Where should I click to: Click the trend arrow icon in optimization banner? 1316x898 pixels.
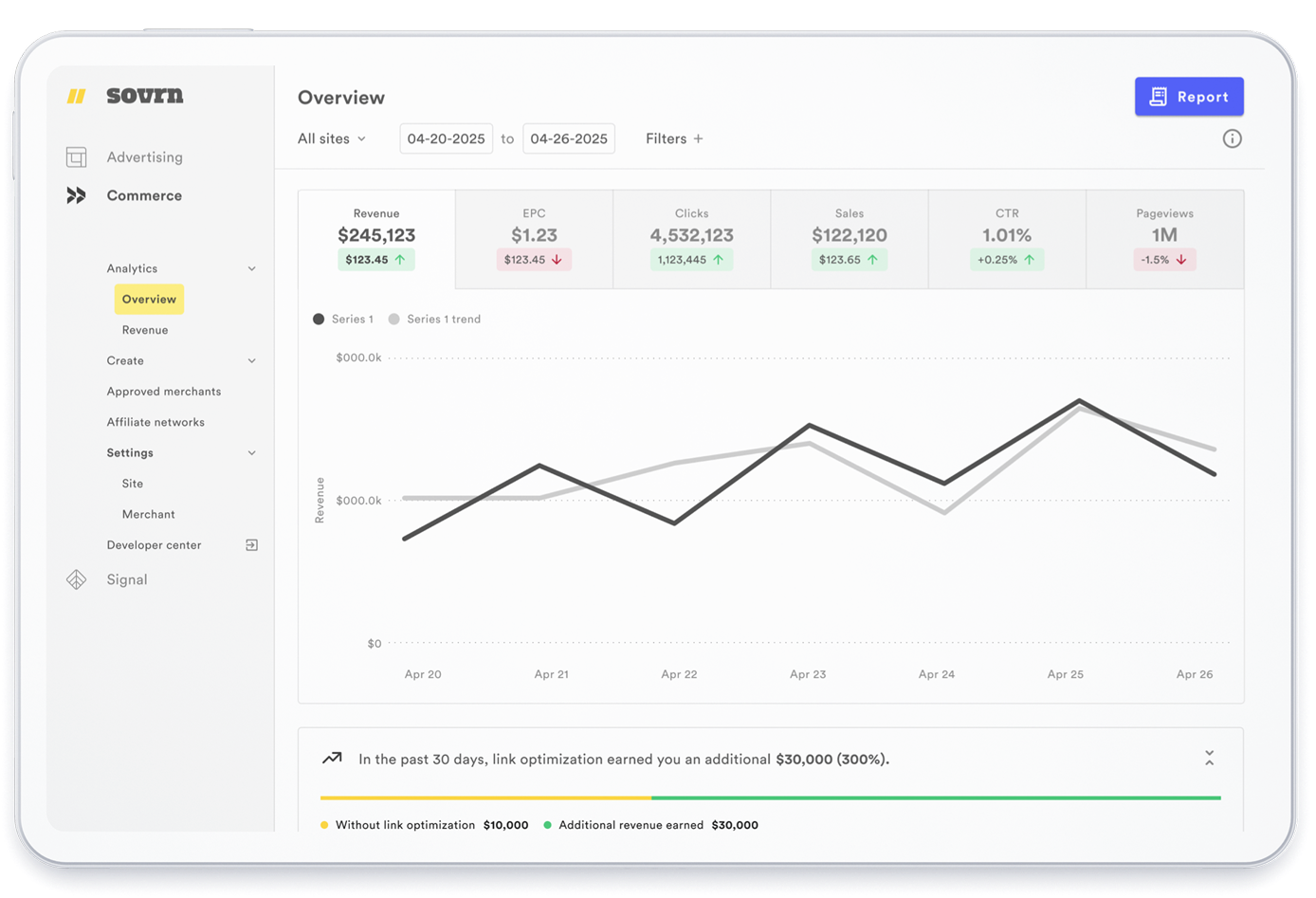[x=332, y=759]
